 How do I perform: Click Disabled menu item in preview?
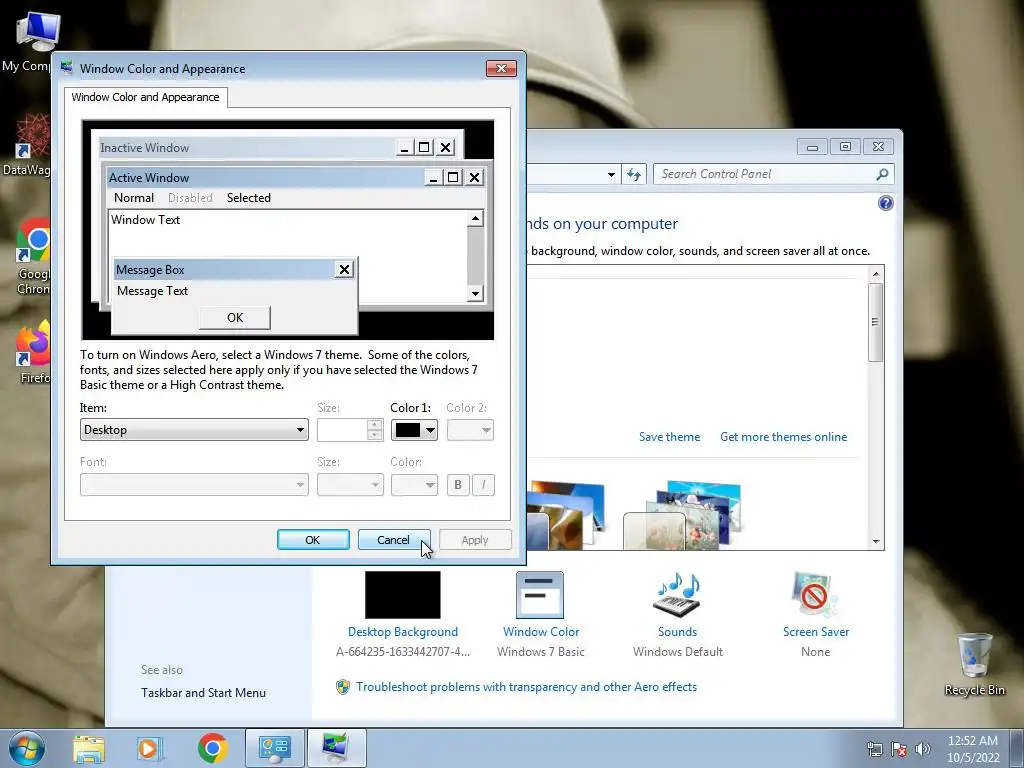(x=190, y=198)
